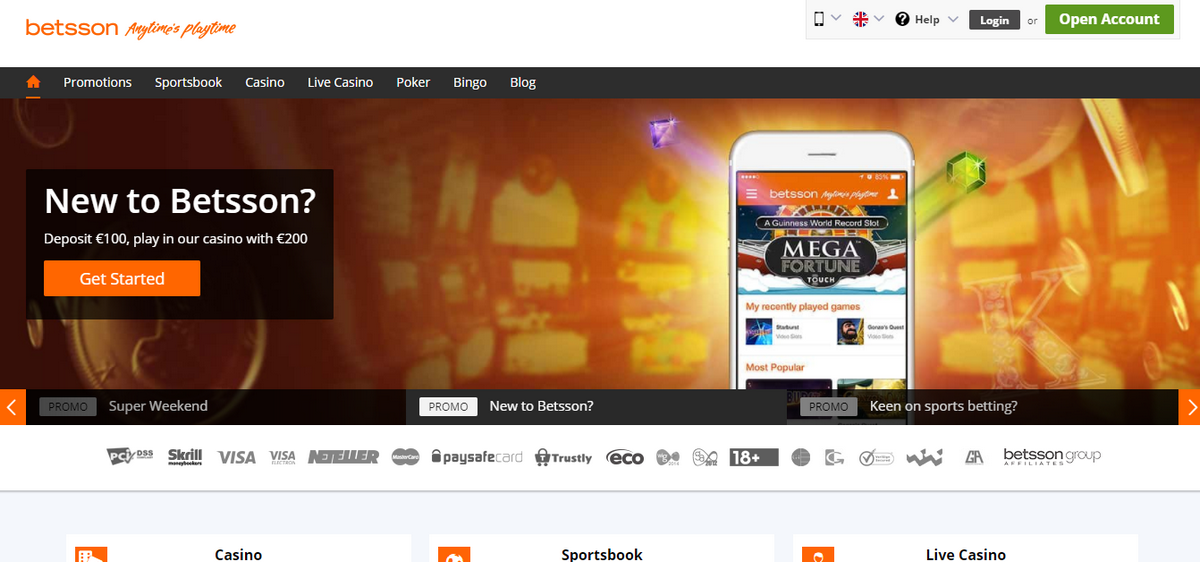The width and height of the screenshot is (1200, 562).
Task: Click the betsson group affiliates logo
Action: (1052, 456)
